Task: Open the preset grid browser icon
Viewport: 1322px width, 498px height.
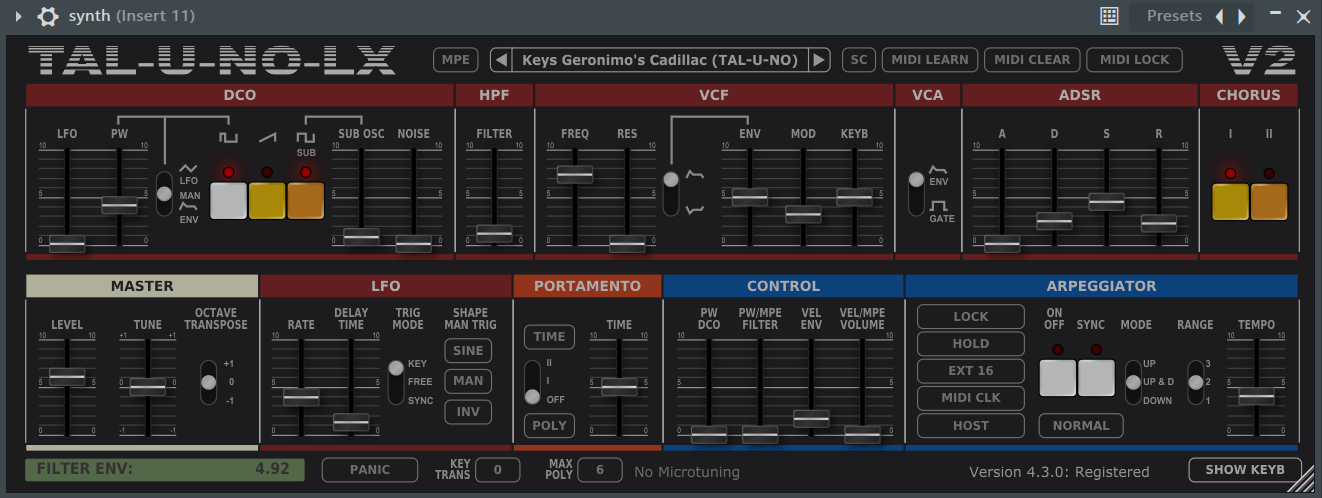Action: click(x=1109, y=16)
